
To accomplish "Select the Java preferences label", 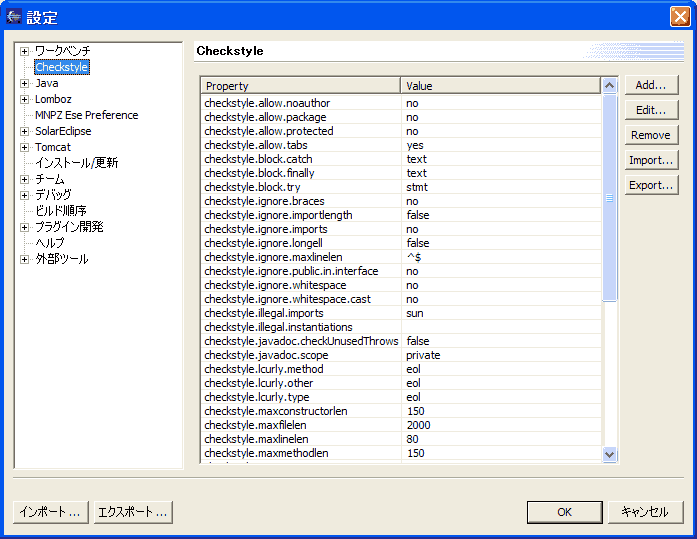I will 47,84.
